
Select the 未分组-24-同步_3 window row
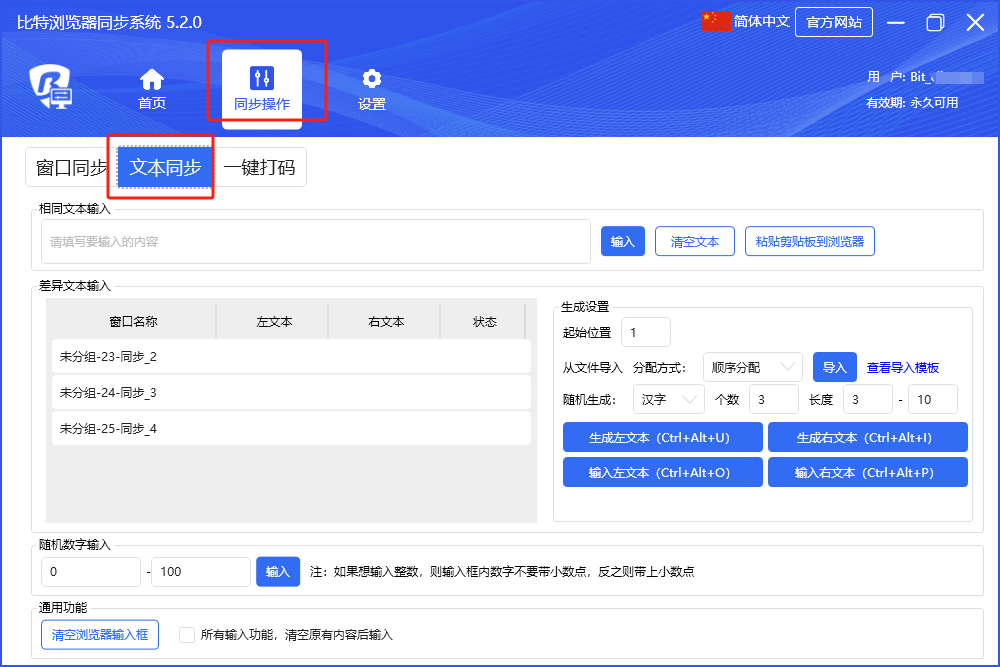290,392
